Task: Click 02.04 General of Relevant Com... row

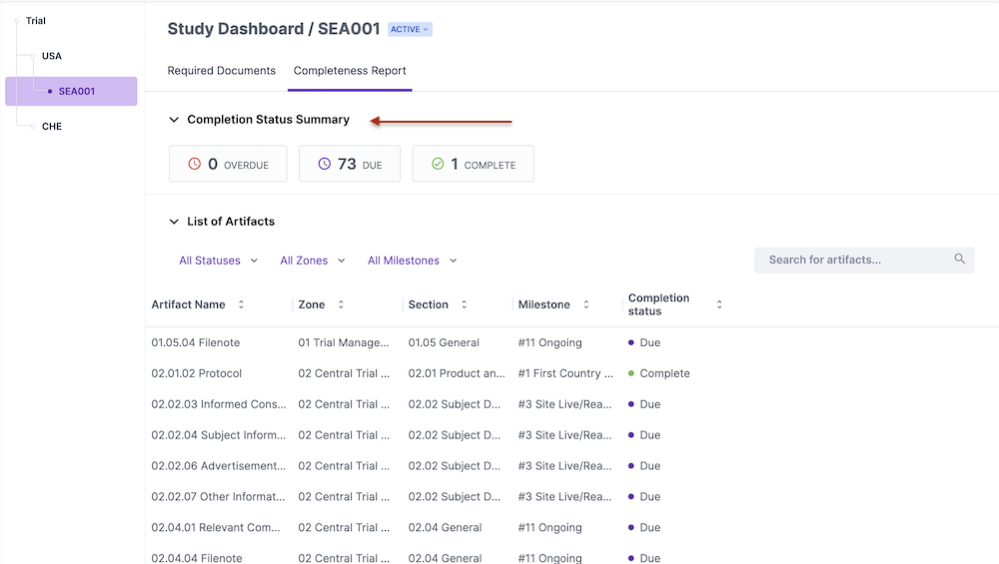Action: (445, 528)
